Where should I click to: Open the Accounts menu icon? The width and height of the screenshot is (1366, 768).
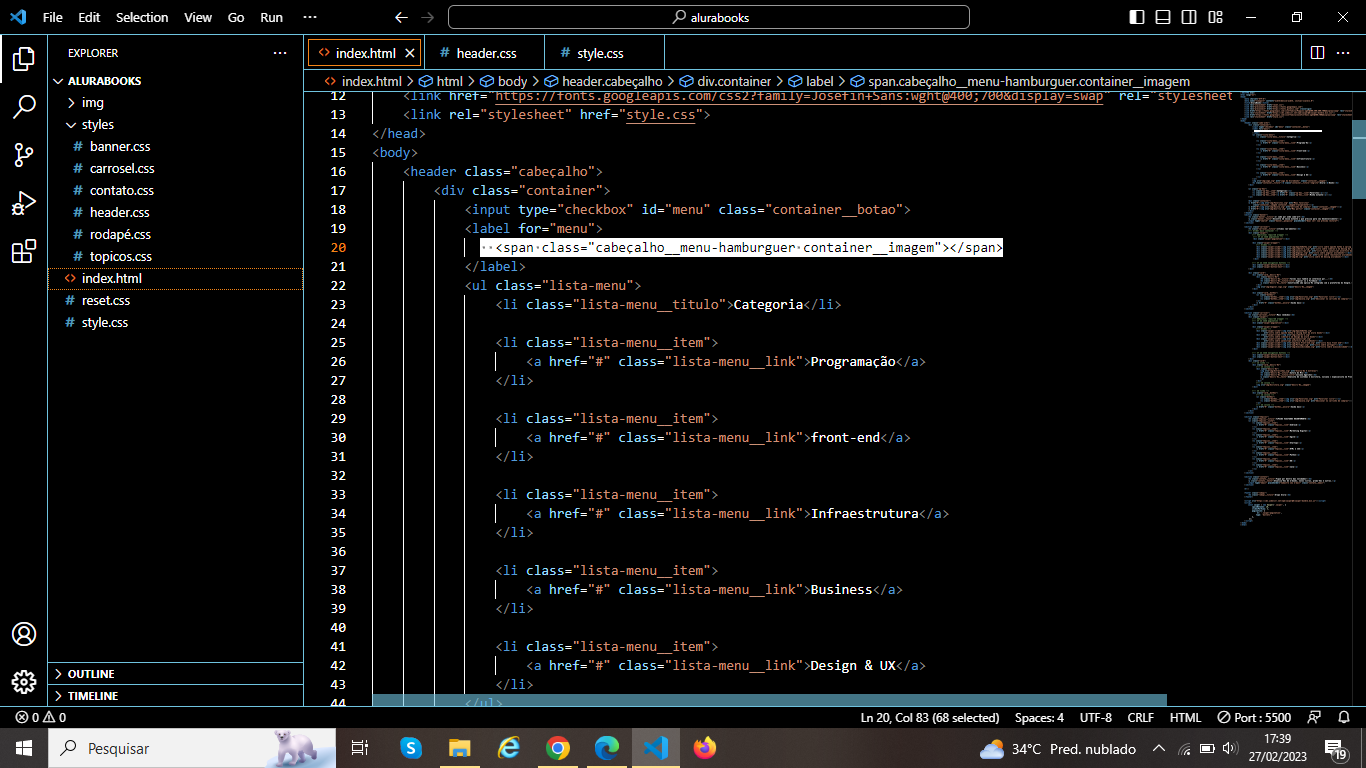point(24,634)
